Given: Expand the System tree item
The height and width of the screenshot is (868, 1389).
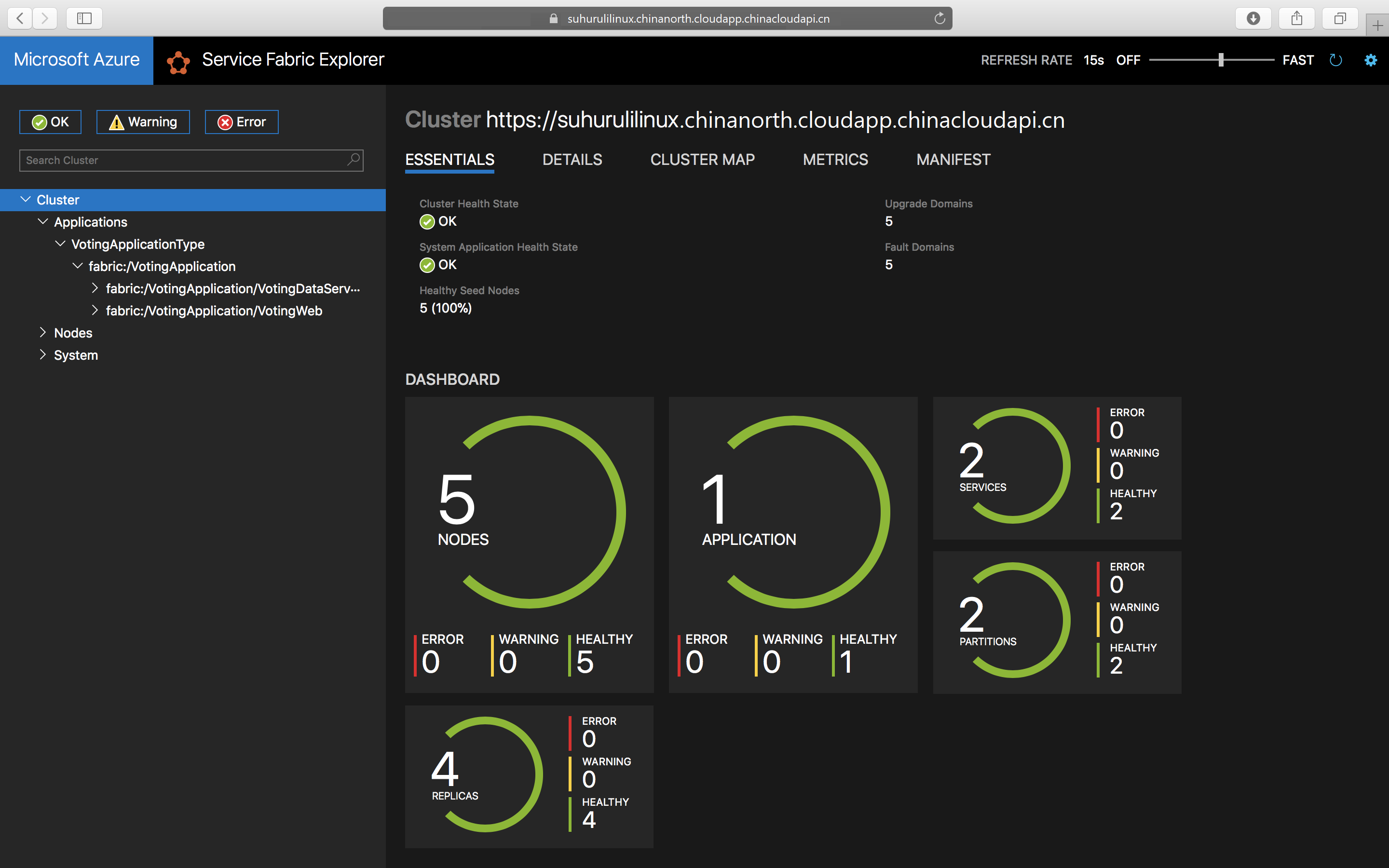Looking at the screenshot, I should click(x=42, y=355).
